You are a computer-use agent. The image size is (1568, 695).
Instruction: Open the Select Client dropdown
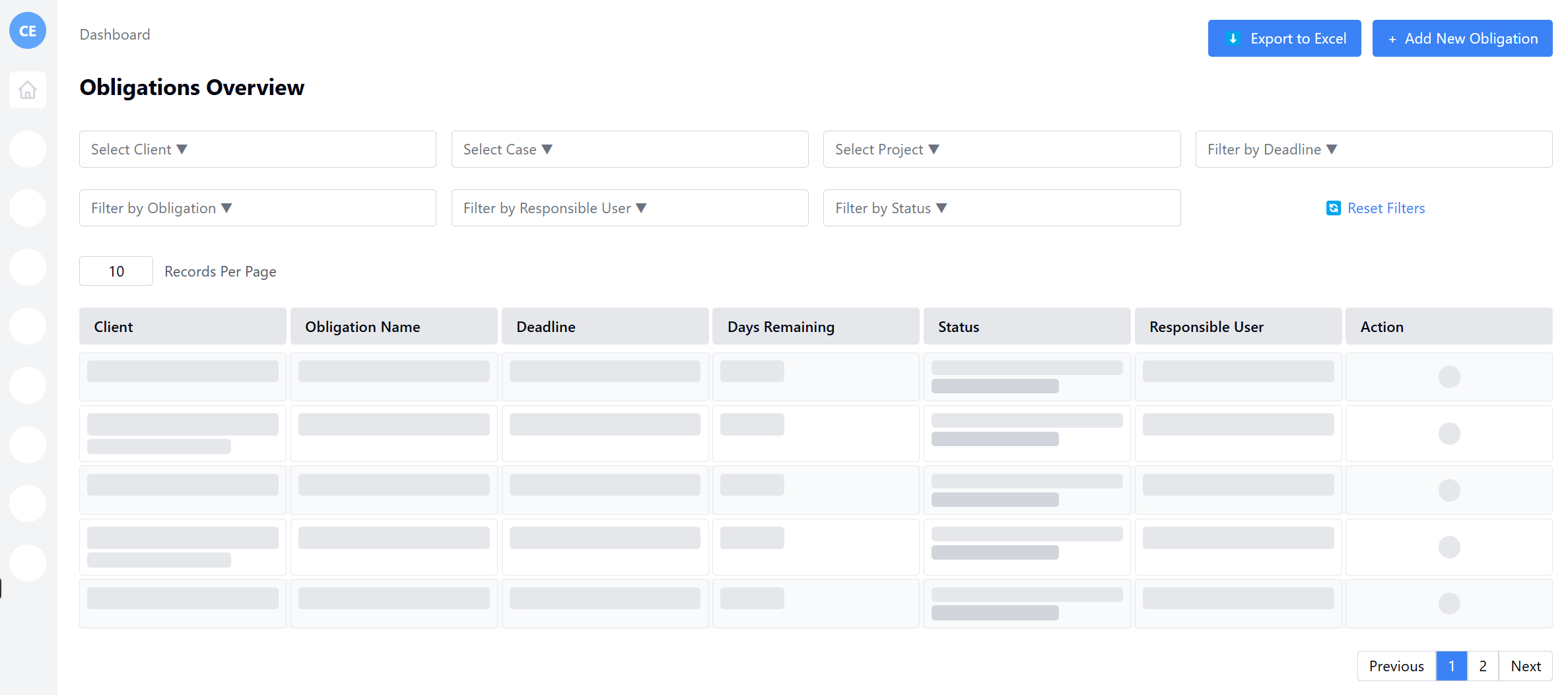tap(257, 149)
